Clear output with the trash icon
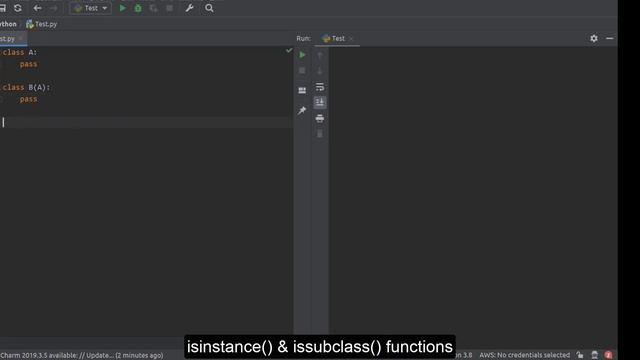This screenshot has height=360, width=640. tap(320, 134)
